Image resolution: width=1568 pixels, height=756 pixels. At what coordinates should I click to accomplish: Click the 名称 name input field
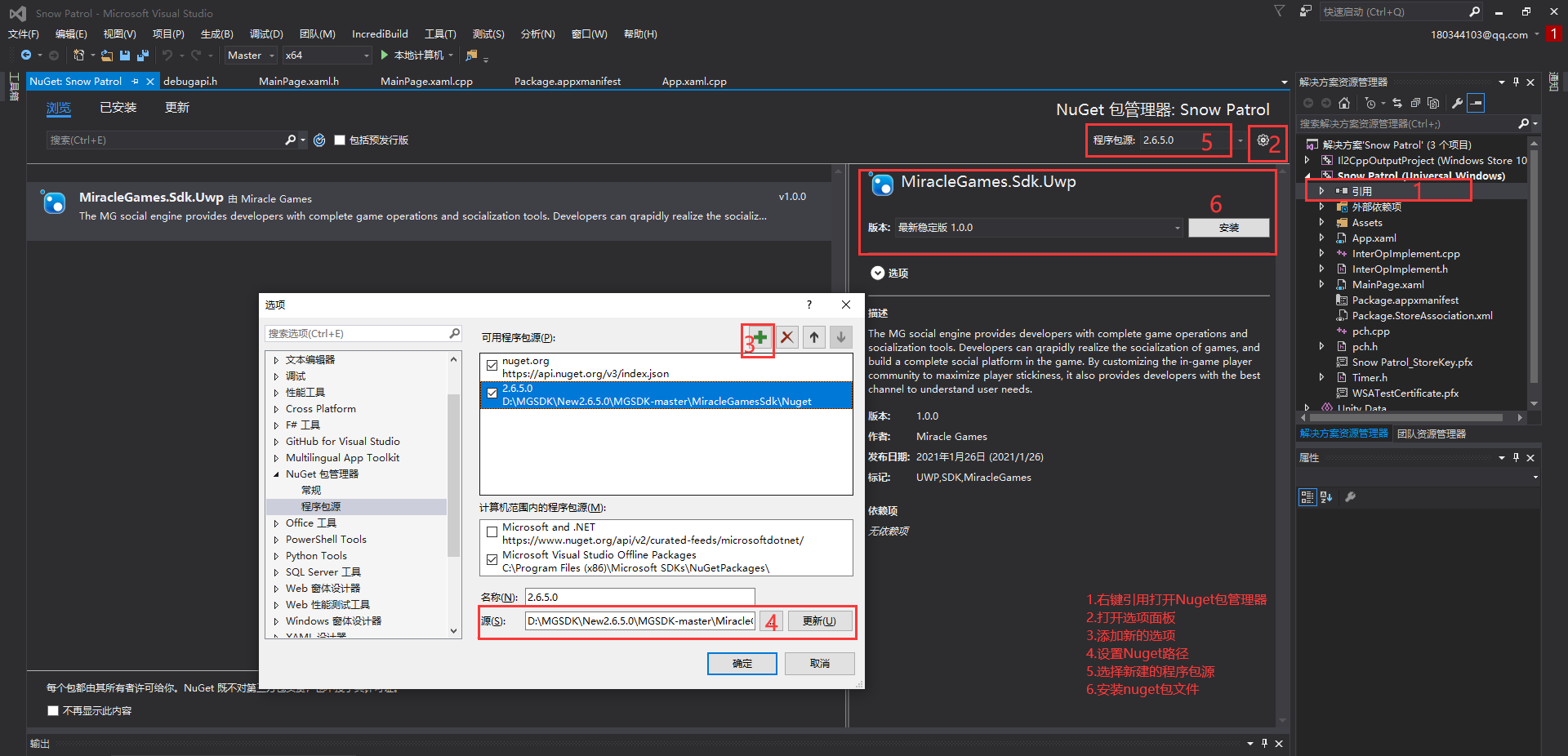click(x=639, y=597)
